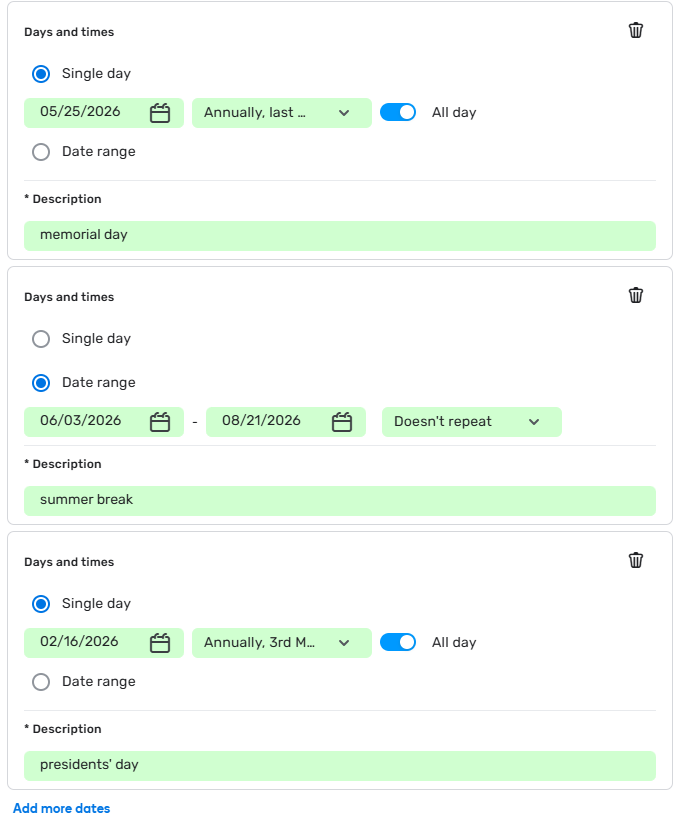Expand the 'Annually, last ...' repeat dropdown
This screenshot has width=690, height=836.
(281, 113)
